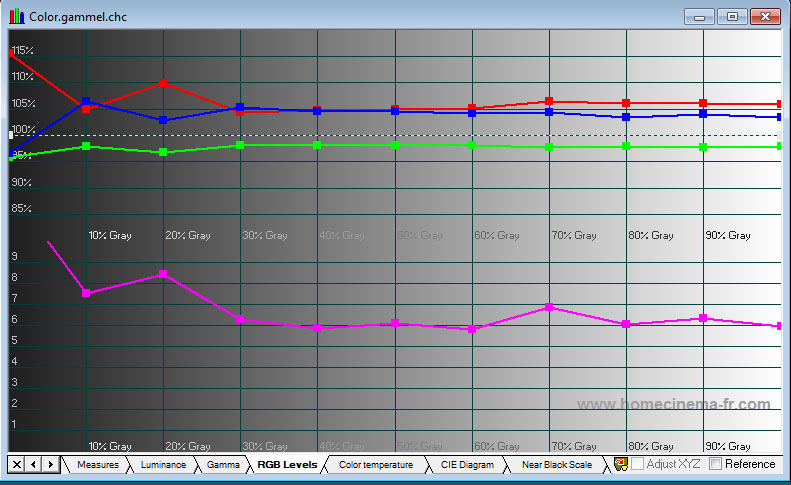Screen dimensions: 791x485
Task: Enable the Adjust XYZ checkbox
Action: tap(638, 464)
